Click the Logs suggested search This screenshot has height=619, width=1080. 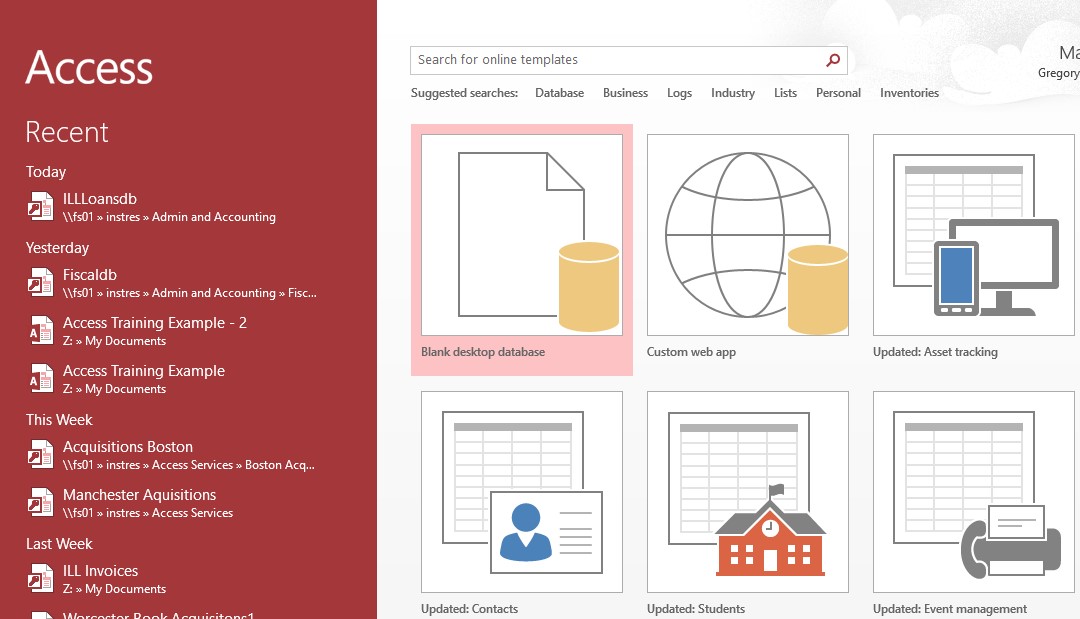click(679, 93)
